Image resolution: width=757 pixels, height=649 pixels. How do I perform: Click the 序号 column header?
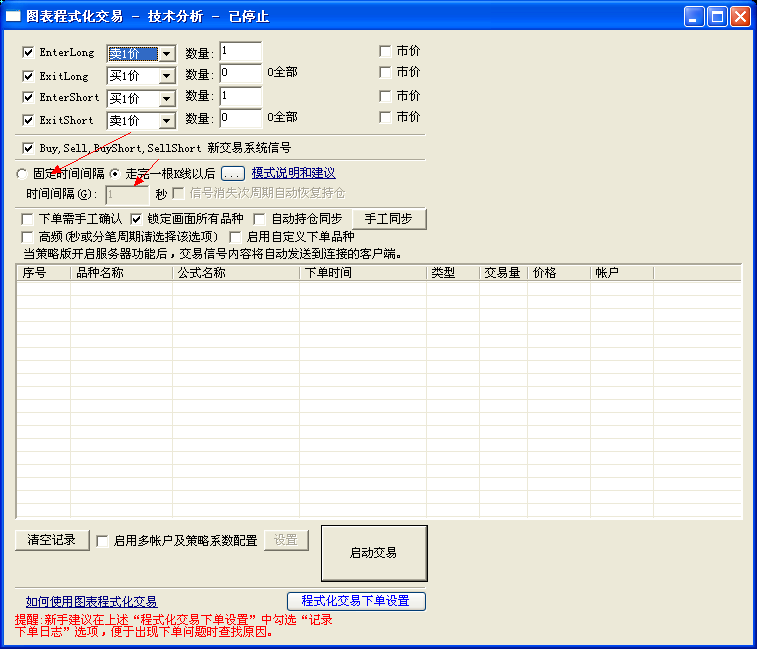(x=44, y=273)
